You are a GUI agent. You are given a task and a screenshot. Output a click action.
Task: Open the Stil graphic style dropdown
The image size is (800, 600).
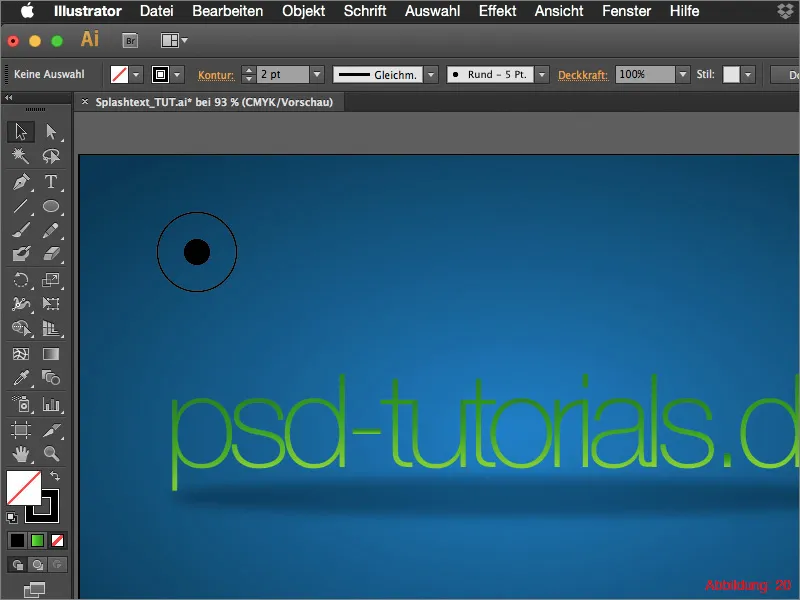748,74
